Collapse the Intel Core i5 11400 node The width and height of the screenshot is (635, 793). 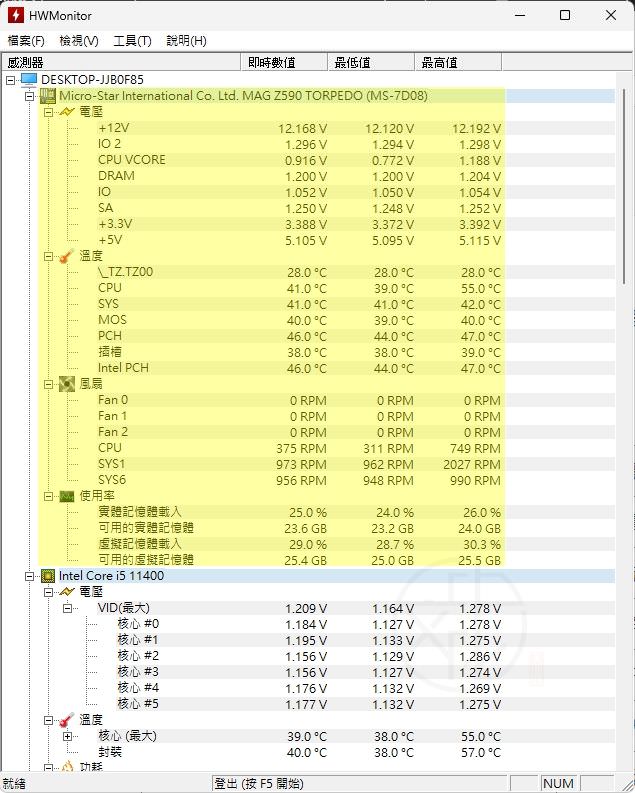point(30,576)
